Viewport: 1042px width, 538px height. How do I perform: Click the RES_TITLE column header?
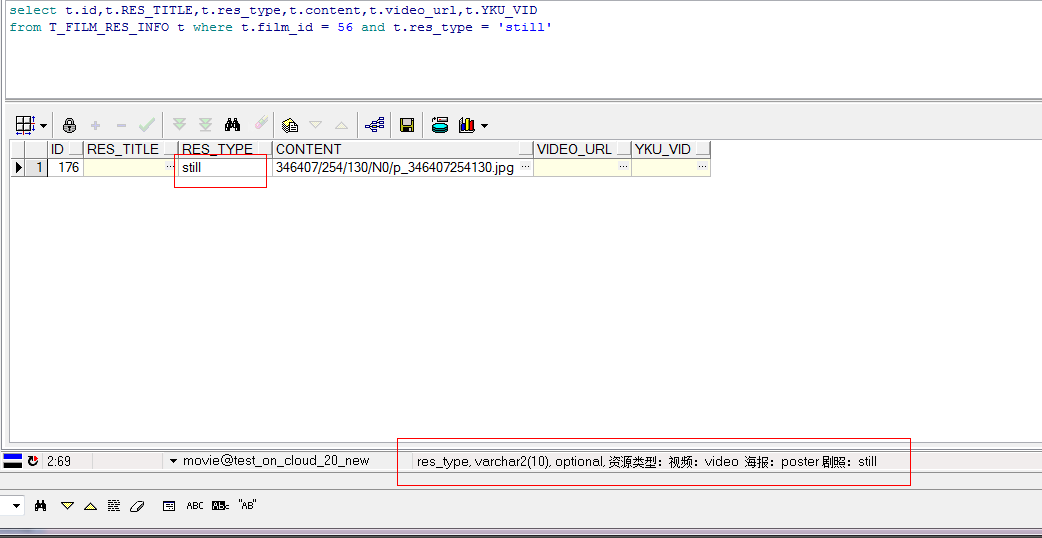click(131, 149)
